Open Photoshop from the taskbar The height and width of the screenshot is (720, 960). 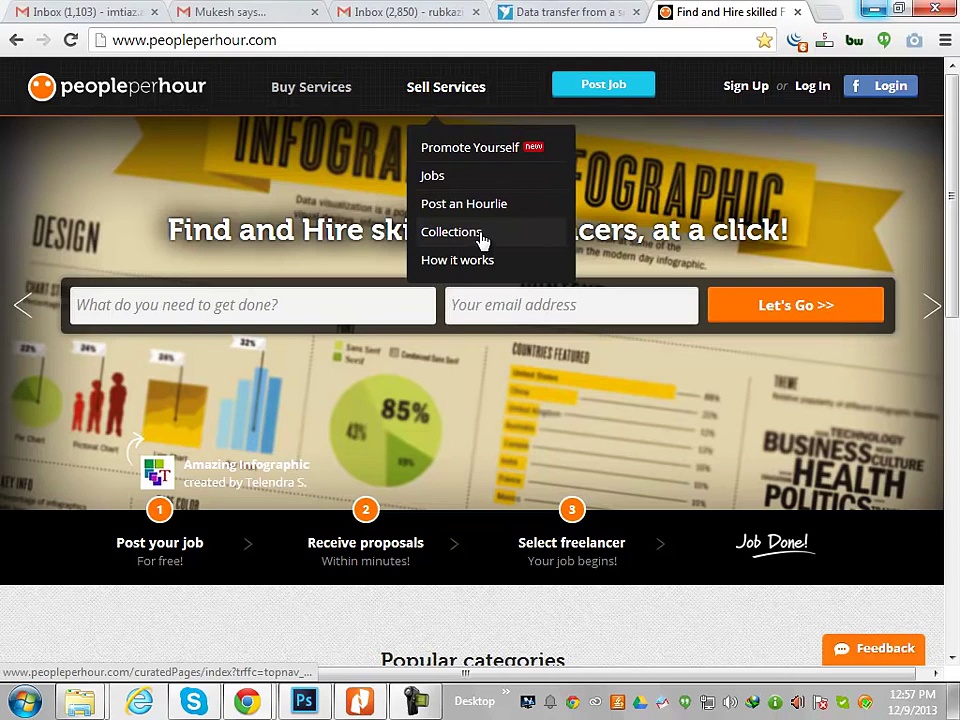point(304,700)
